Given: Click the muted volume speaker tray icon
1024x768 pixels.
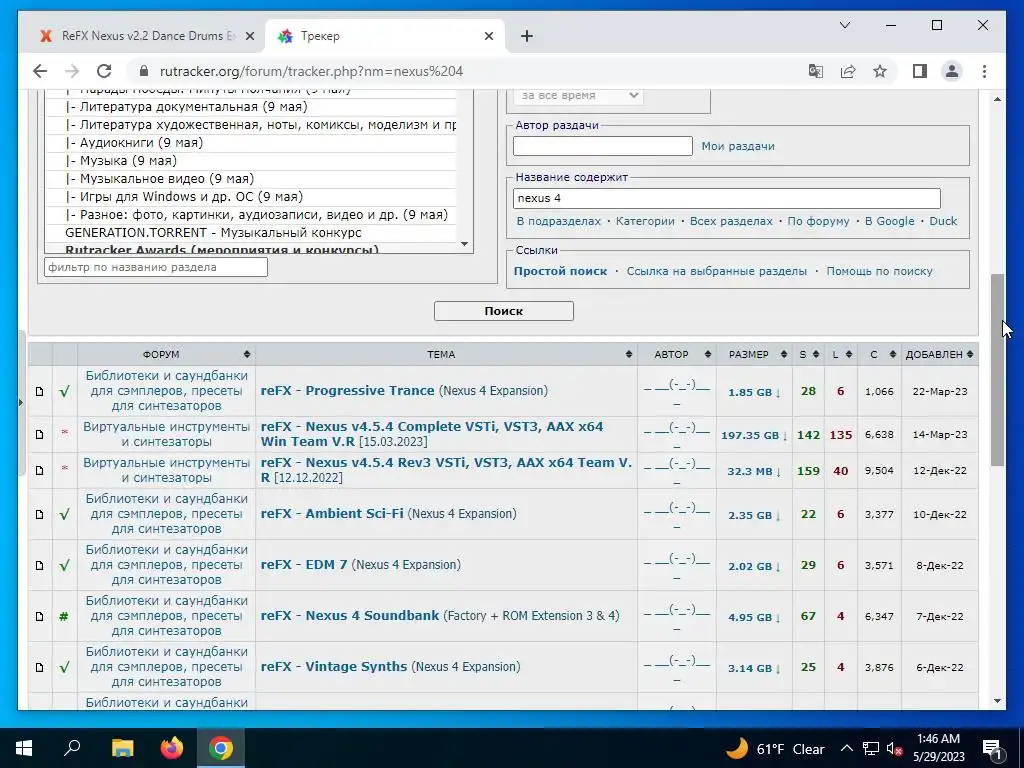Looking at the screenshot, I should (894, 749).
